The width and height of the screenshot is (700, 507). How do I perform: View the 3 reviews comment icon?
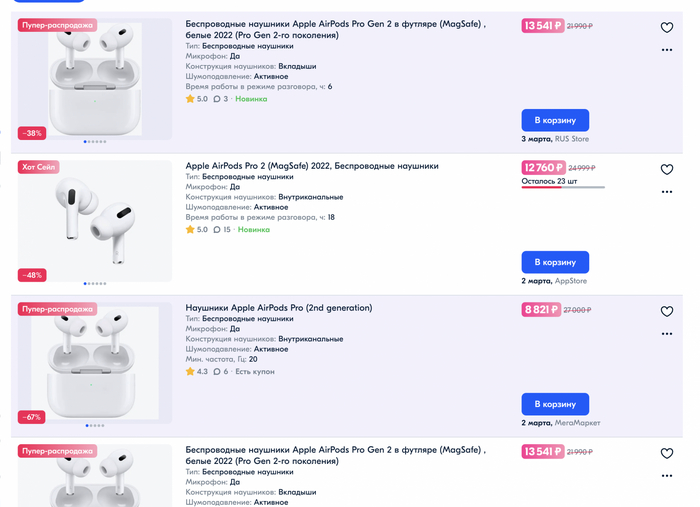(x=216, y=99)
